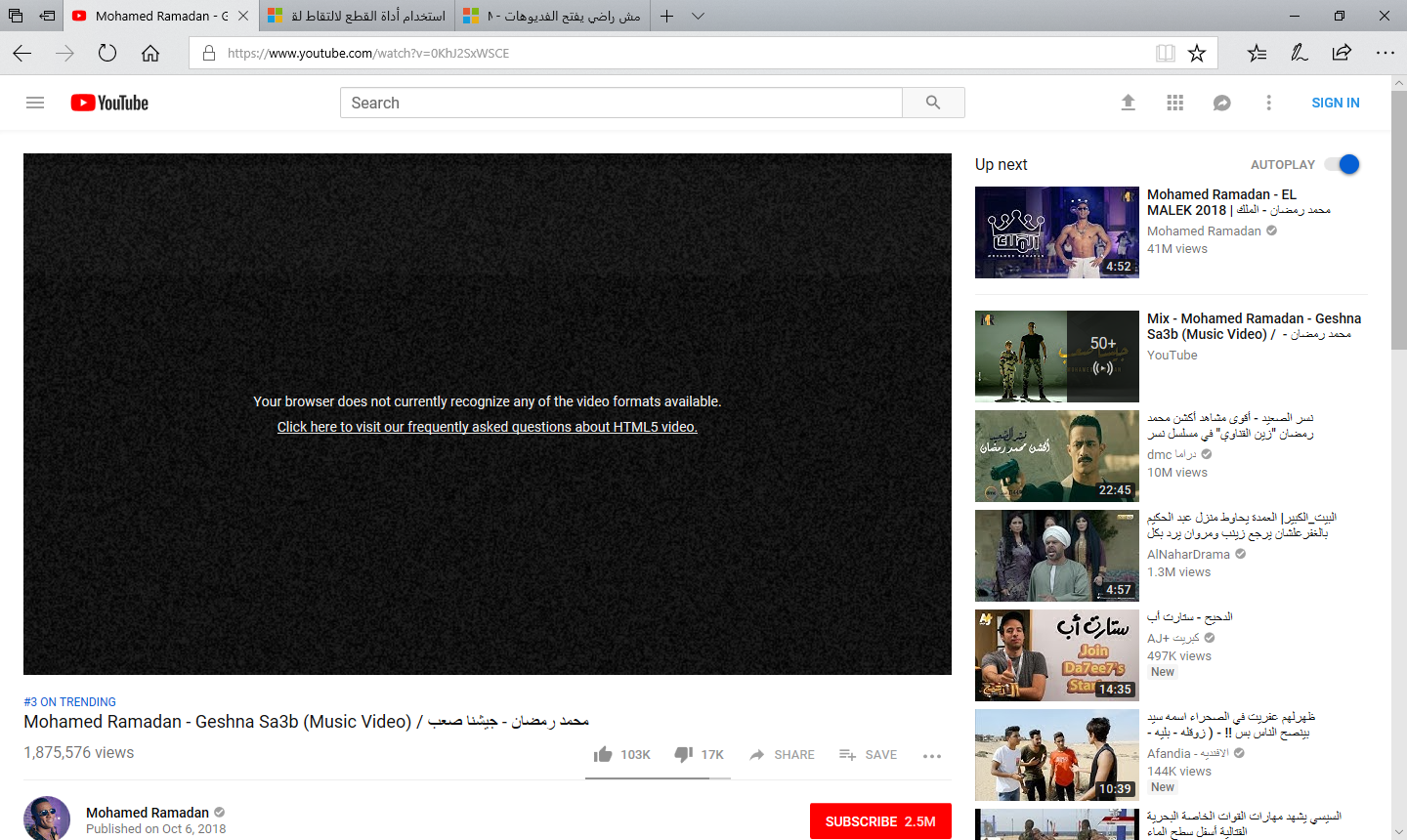Click the browser address bar URL
1407x840 pixels.
pyautogui.click(x=368, y=53)
